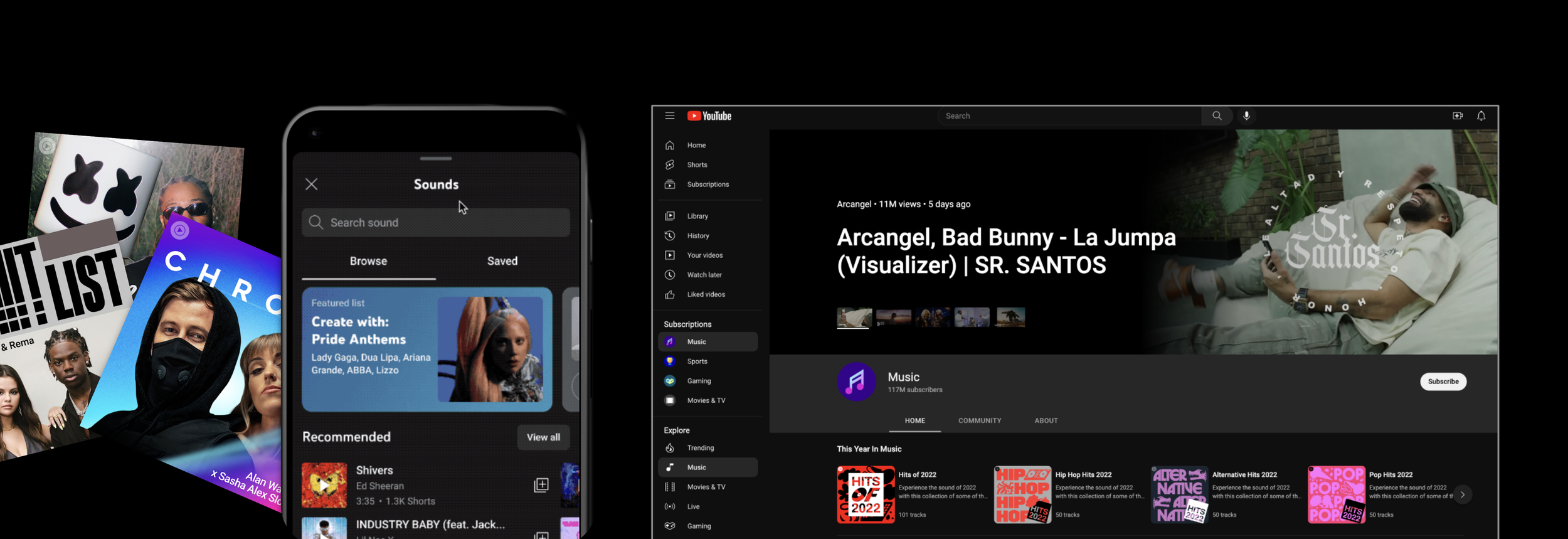Click View all for Recommended sounds

544,437
